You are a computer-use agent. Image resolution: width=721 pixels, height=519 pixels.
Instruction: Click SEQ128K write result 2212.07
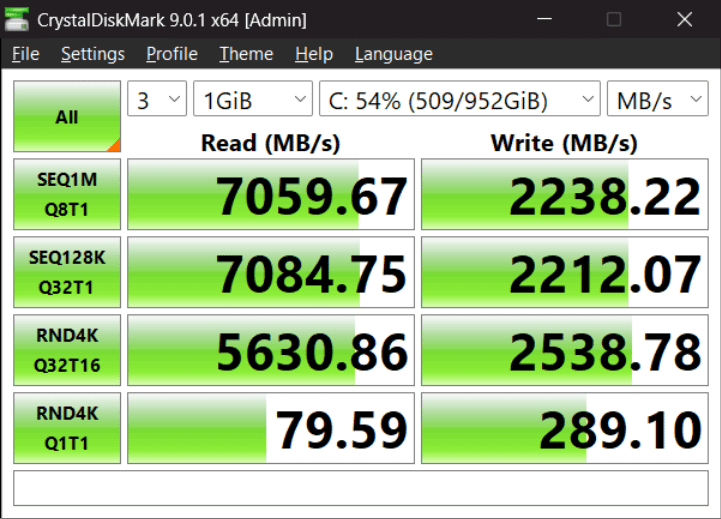coord(565,272)
